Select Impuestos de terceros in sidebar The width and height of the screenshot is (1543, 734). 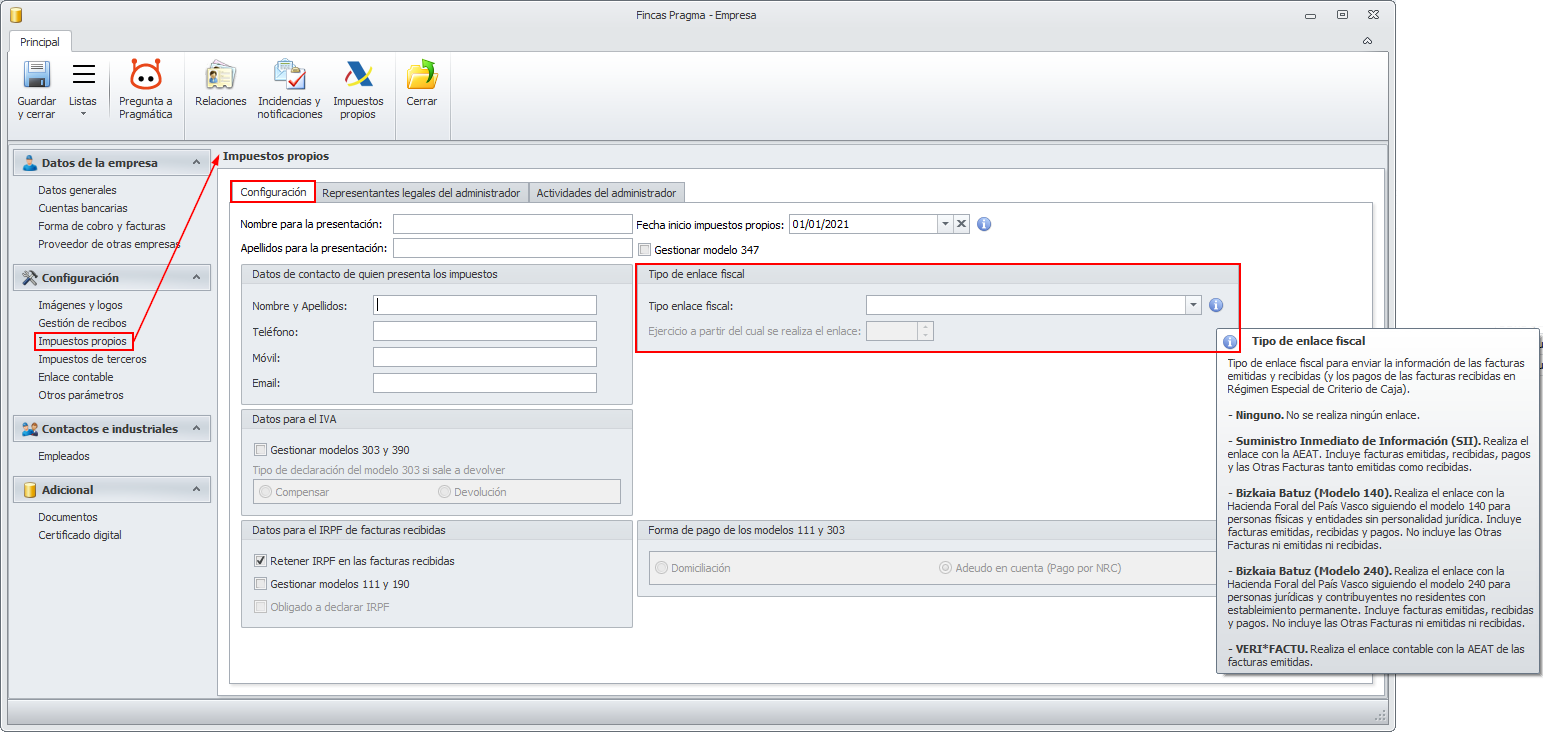point(92,359)
